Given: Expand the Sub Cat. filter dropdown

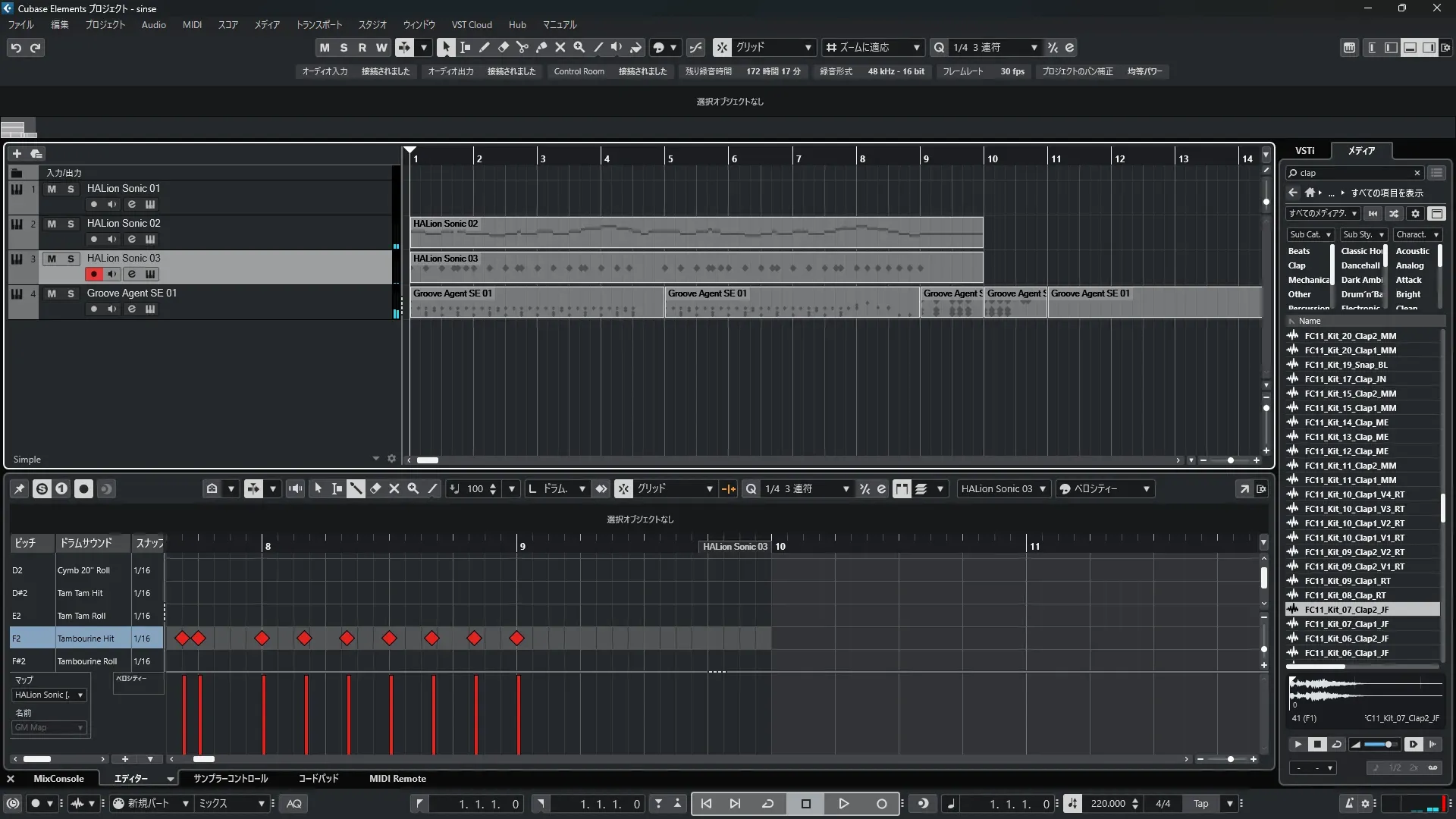Looking at the screenshot, I should tap(1310, 234).
